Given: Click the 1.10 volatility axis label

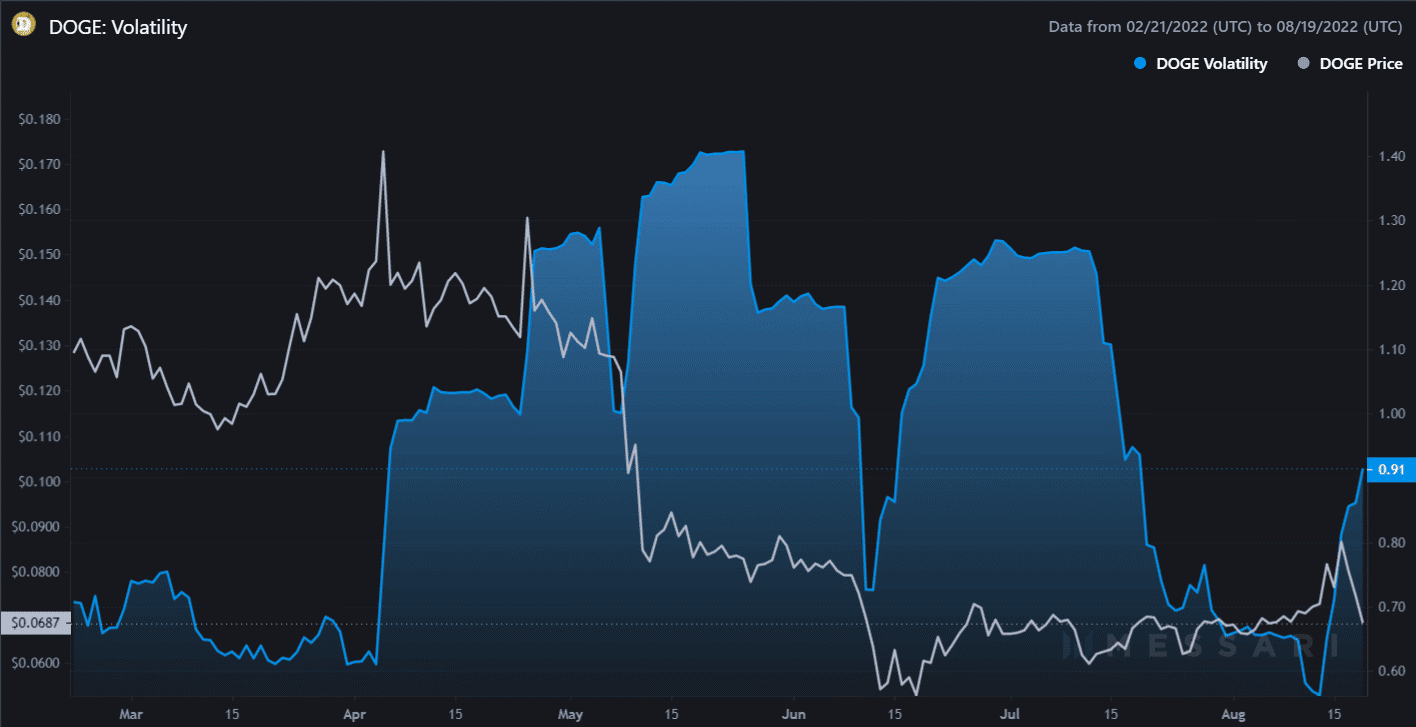Looking at the screenshot, I should [x=1391, y=350].
